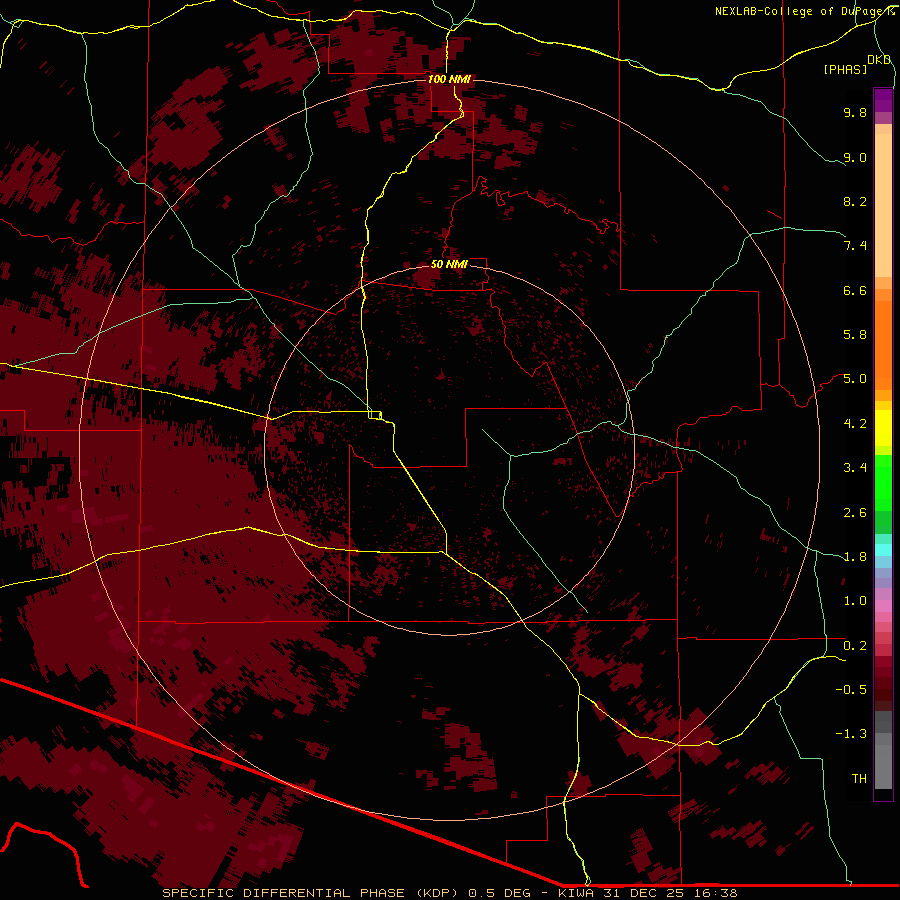The image size is (900, 900).
Task: Click the 8.2 value on color scale
Action: click(855, 201)
